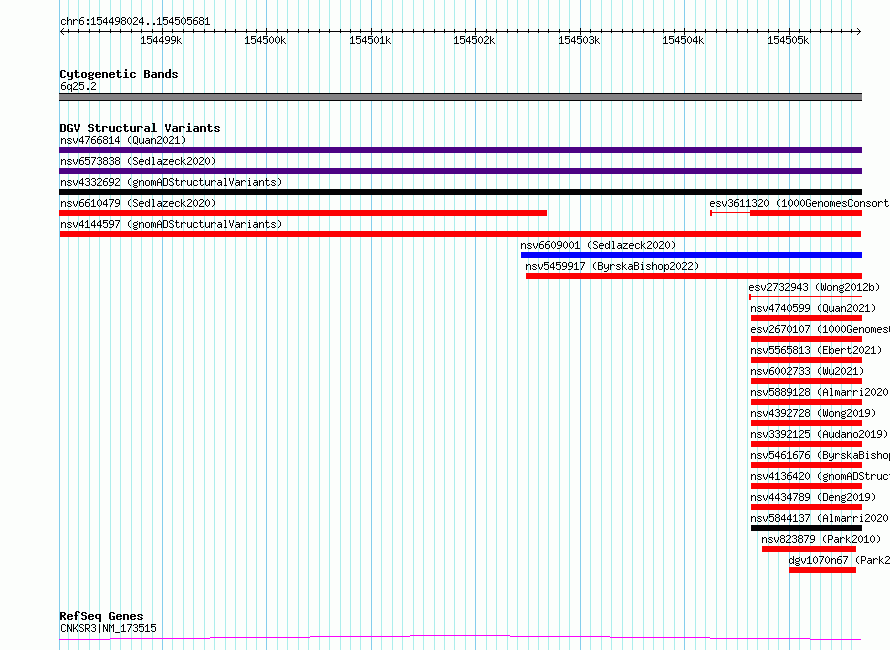Select the purple bar under nsv6573838
890x650 pixels.
click(x=460, y=171)
